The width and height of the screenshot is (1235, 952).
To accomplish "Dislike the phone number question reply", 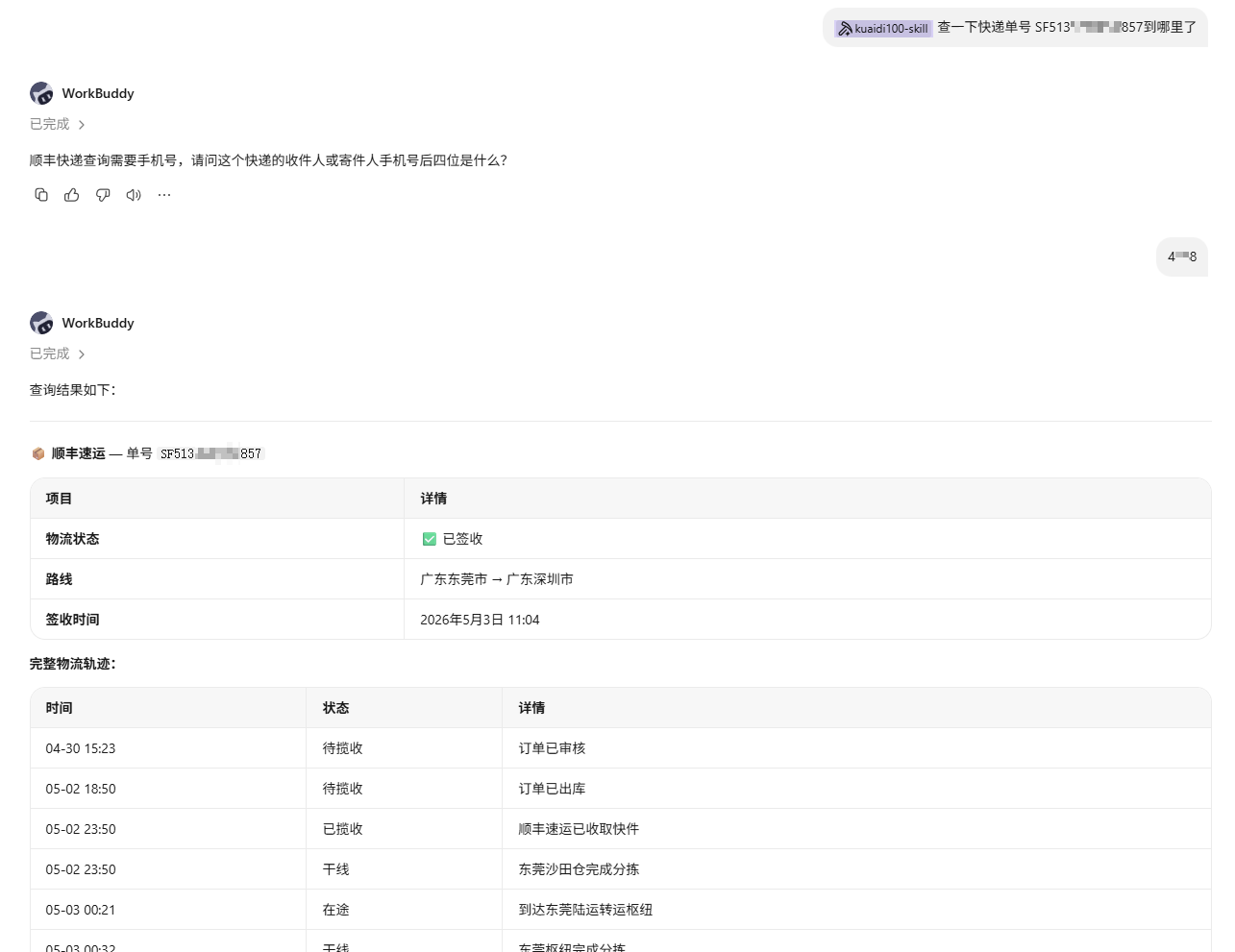I will [103, 195].
